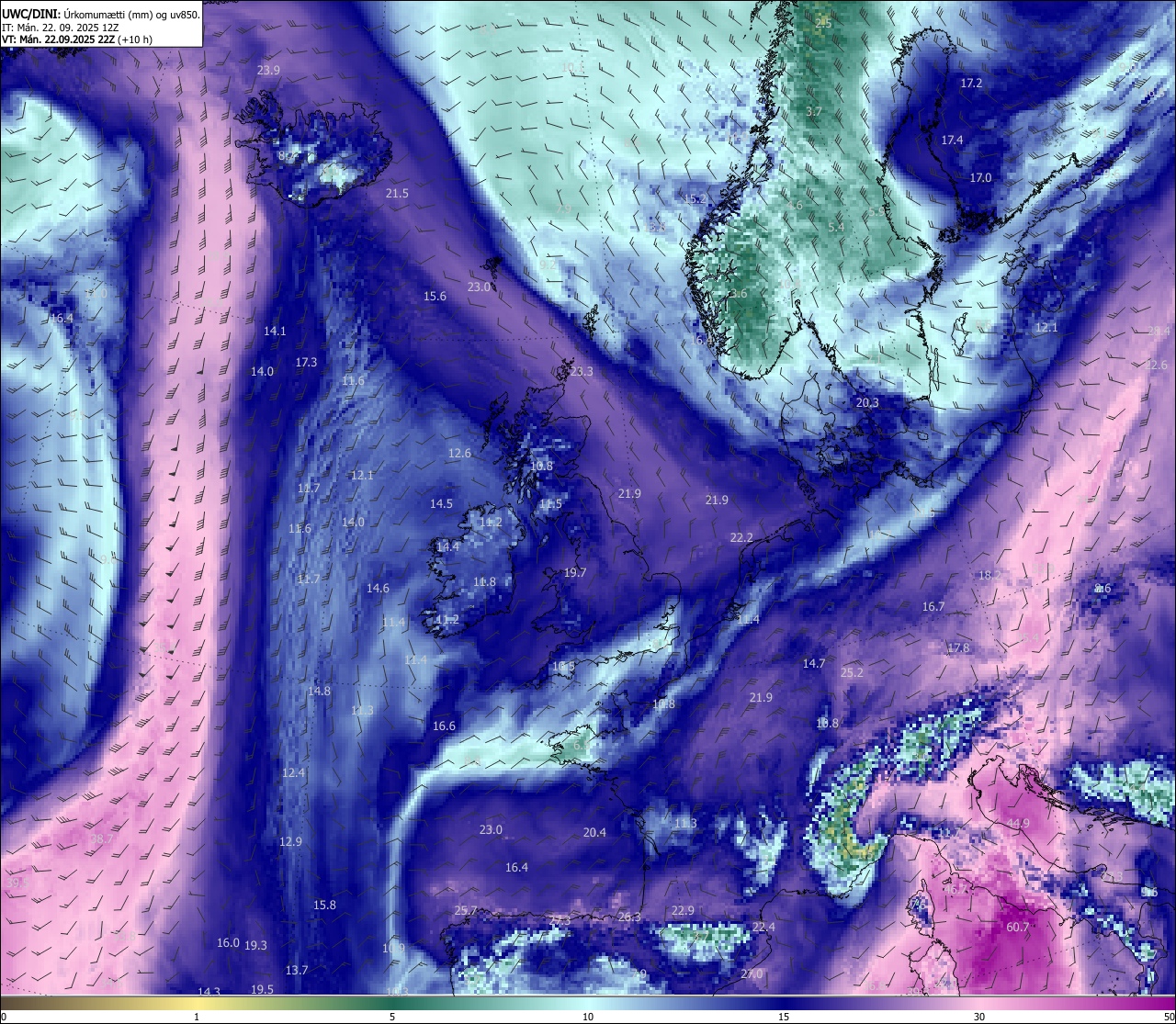Click the 23.3 value north of Scotland
Screen dimensions: 1176x1024
[582, 371]
